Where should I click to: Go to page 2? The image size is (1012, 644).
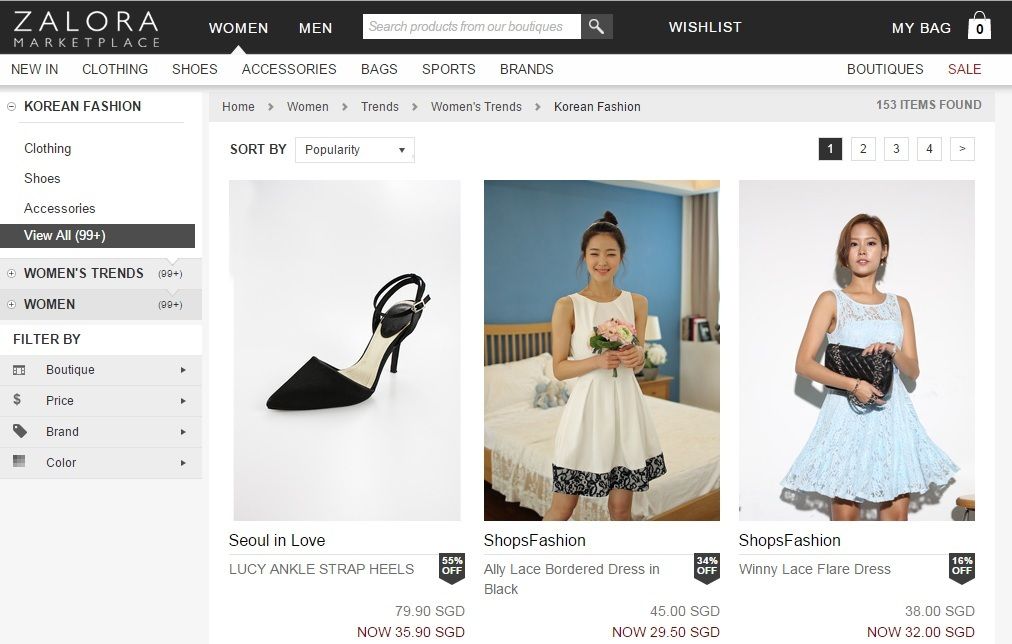tap(863, 149)
